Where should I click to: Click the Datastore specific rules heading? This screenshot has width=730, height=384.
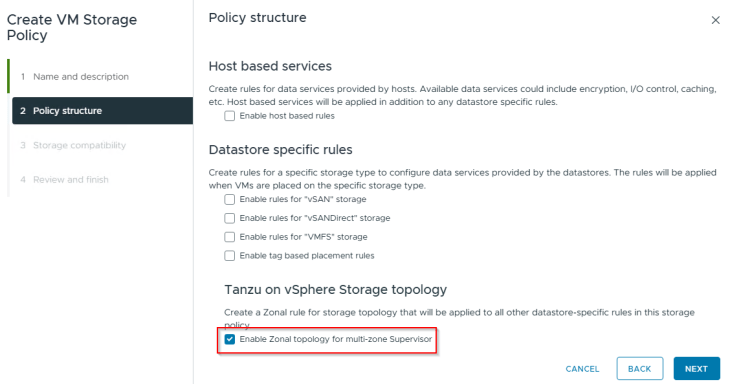[x=280, y=150]
